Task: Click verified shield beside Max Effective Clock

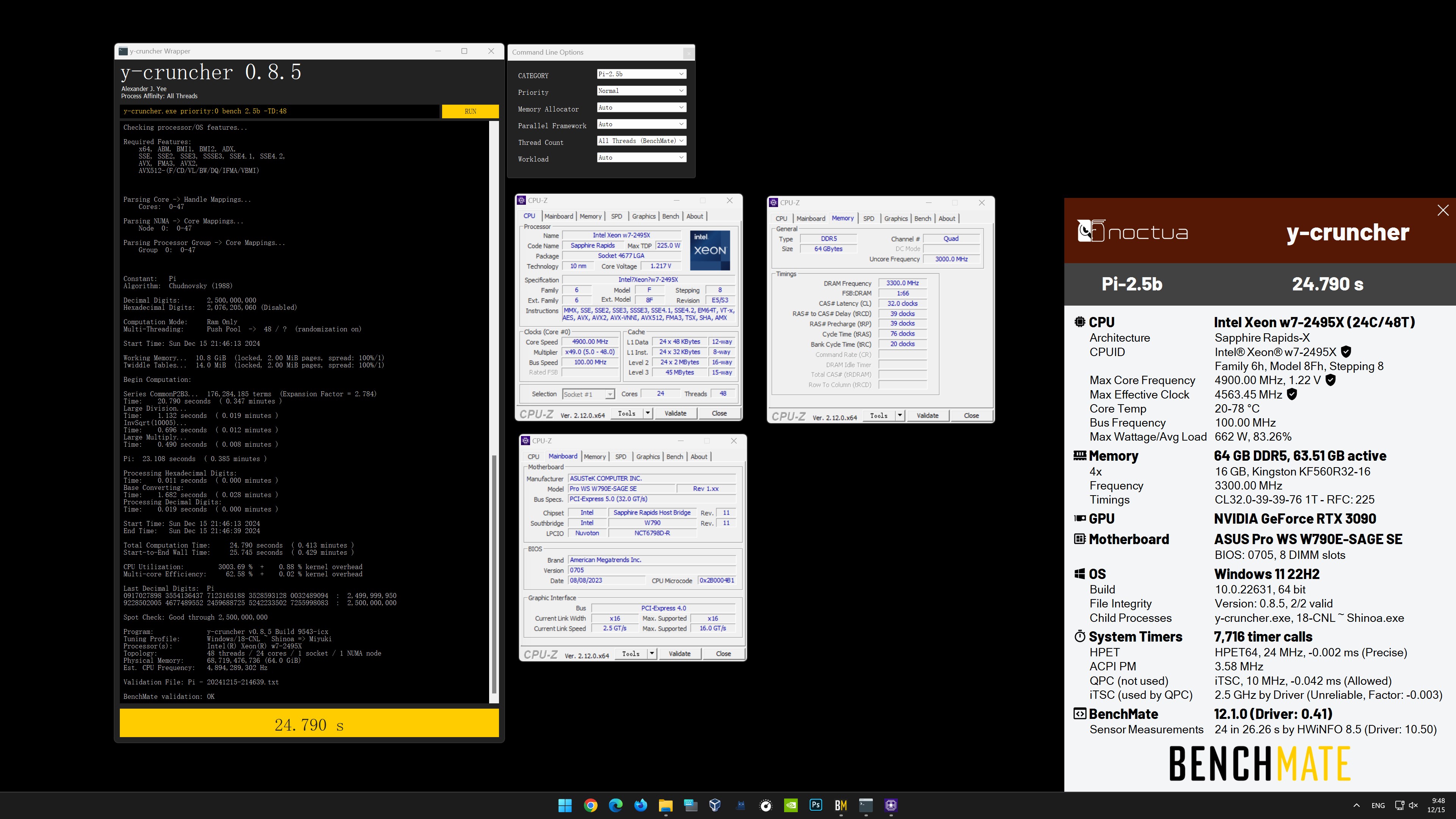Action: point(1291,394)
